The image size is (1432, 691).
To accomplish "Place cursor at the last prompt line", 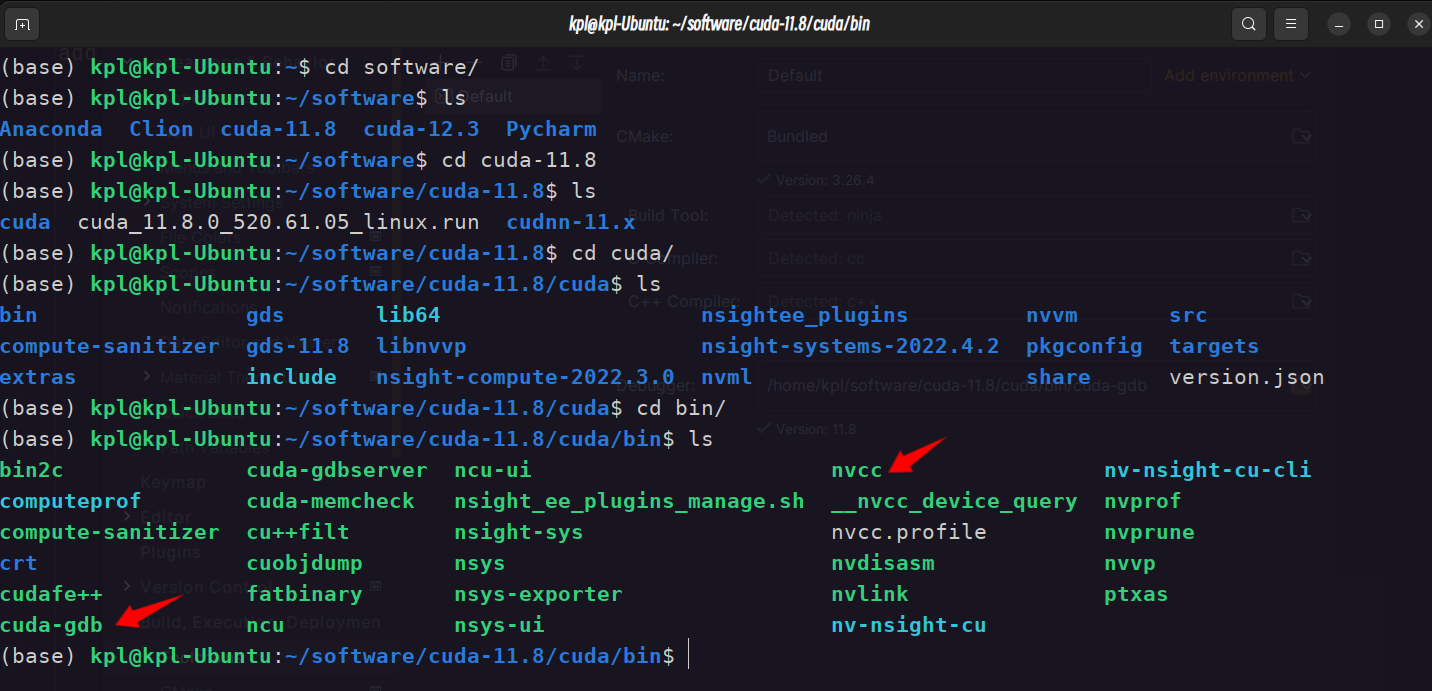I will tap(690, 656).
